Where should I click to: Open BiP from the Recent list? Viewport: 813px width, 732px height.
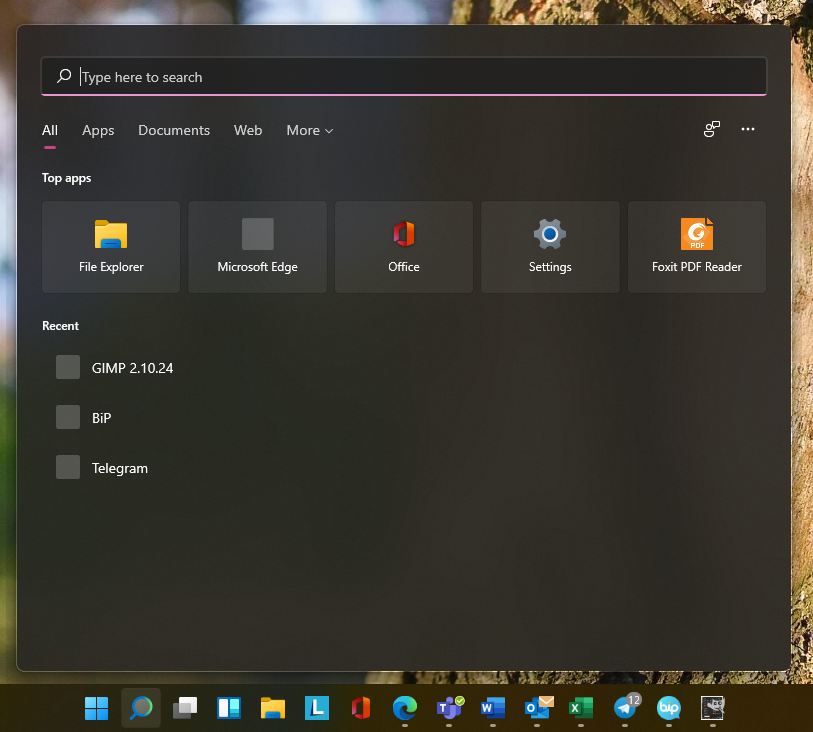(x=101, y=418)
